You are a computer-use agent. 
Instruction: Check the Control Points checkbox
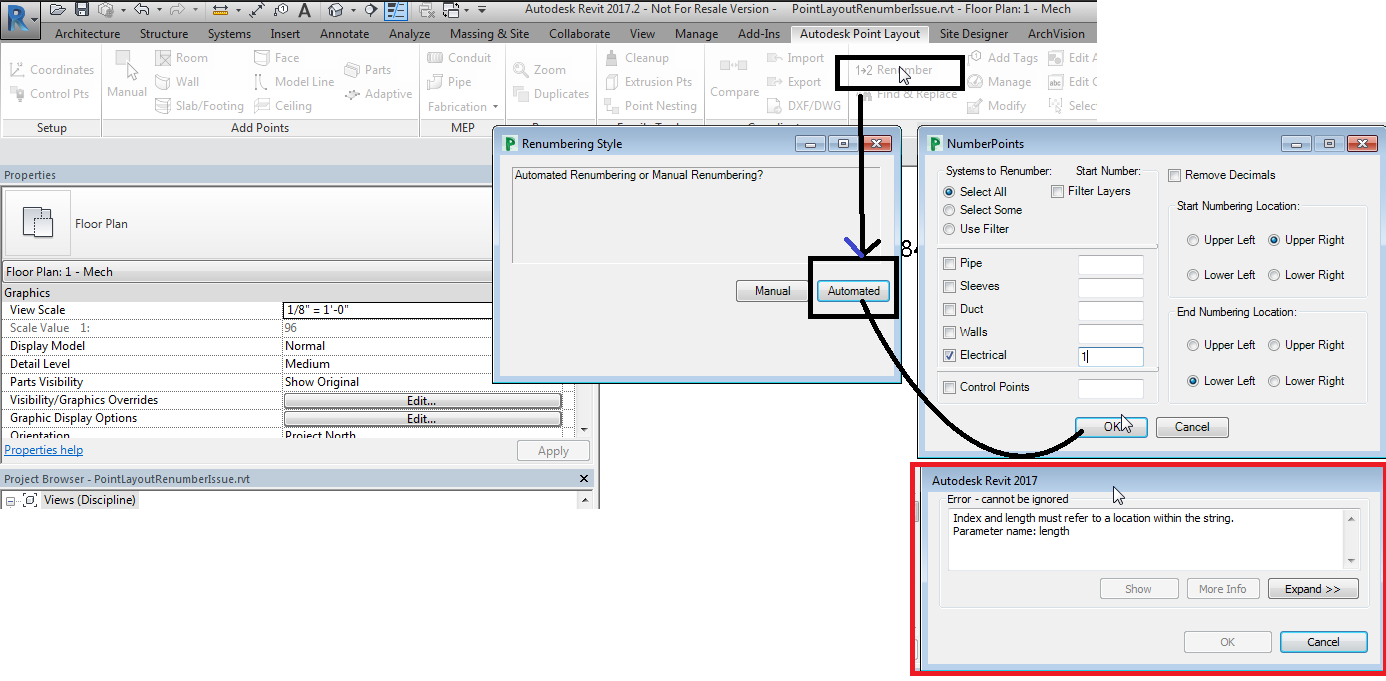point(950,388)
